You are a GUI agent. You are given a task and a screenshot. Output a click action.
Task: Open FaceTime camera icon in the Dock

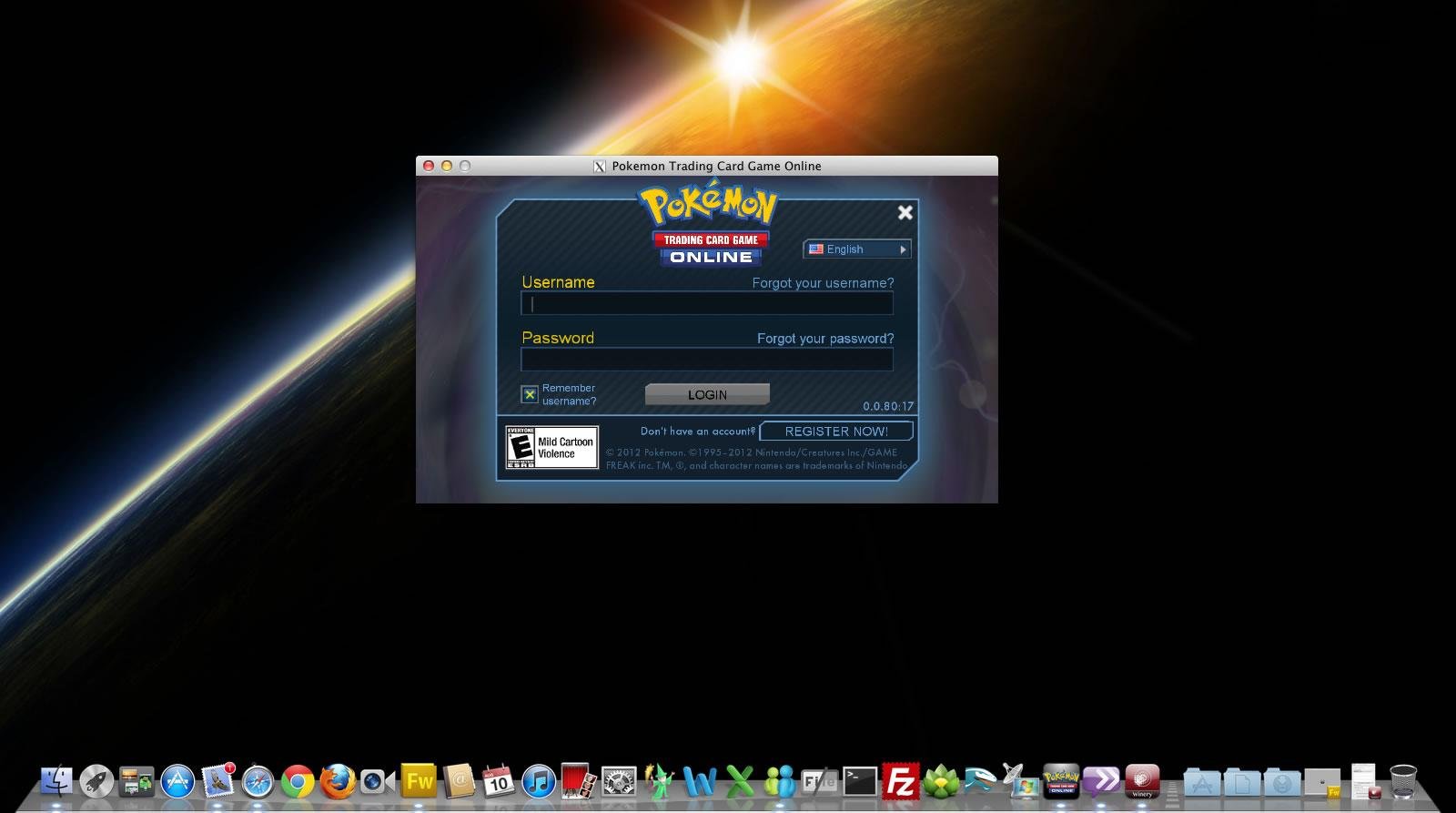click(378, 781)
